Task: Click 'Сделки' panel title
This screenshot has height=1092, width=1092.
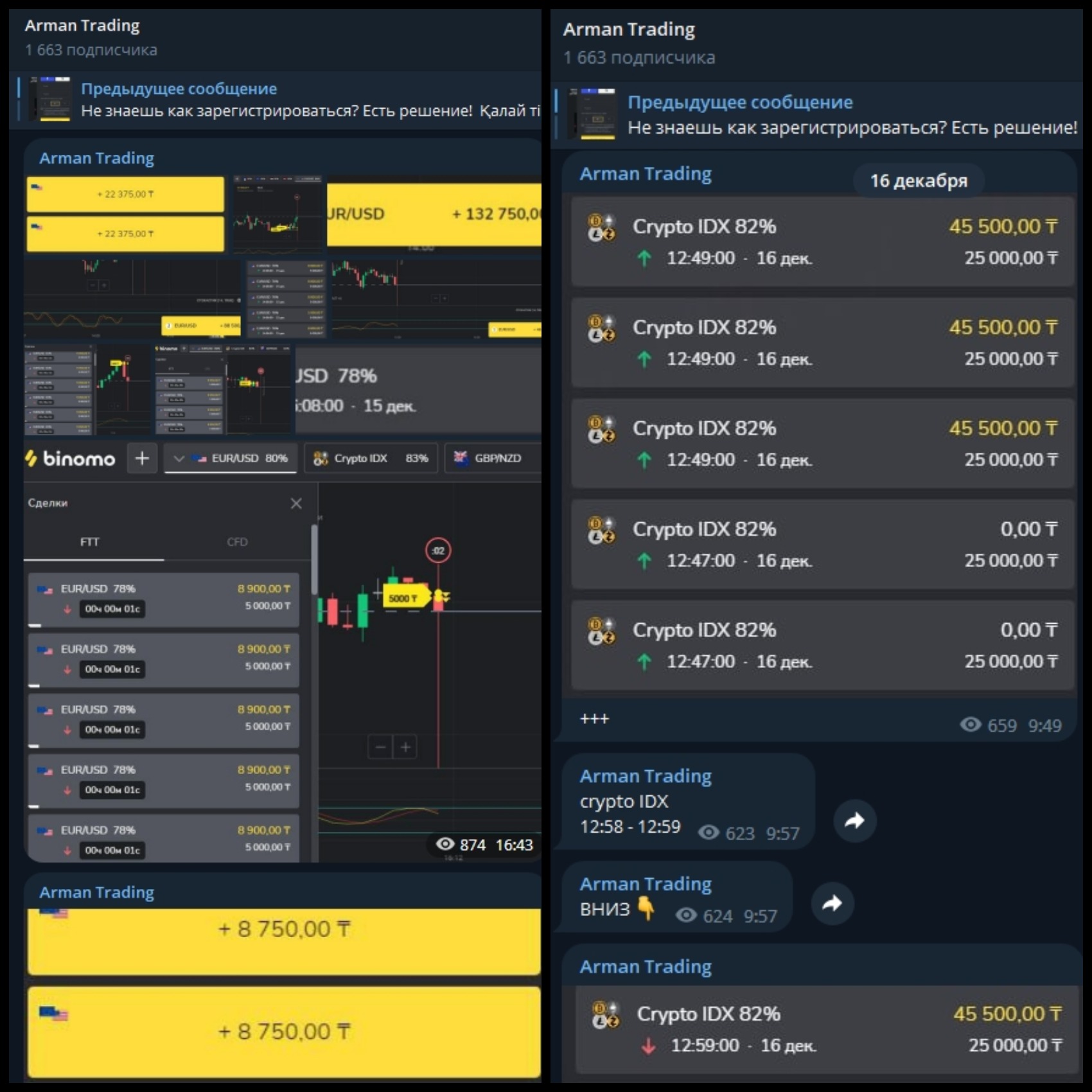Action: click(x=48, y=503)
